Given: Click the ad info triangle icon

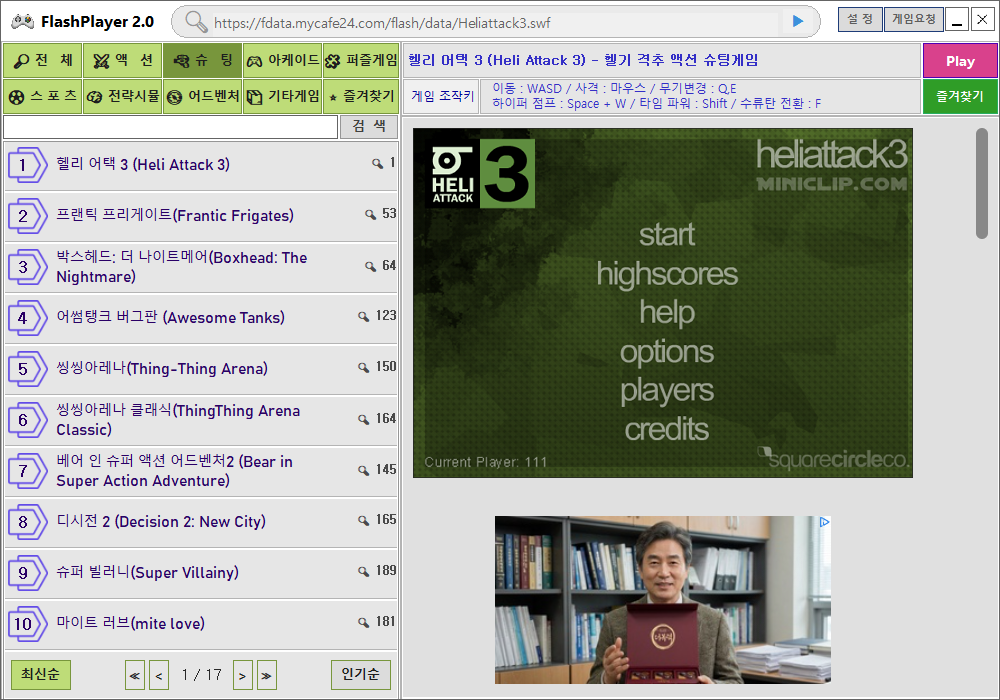Looking at the screenshot, I should click(824, 522).
